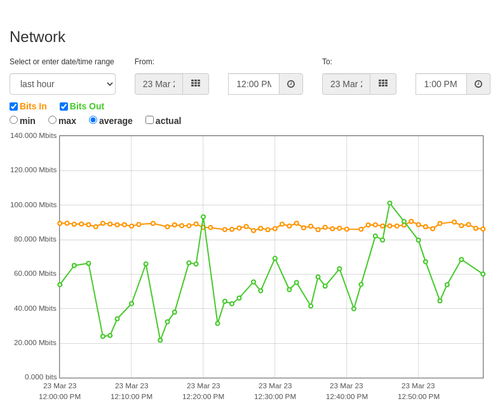Open the From date calendar picker icon
The width and height of the screenshot is (500, 403).
click(x=196, y=84)
